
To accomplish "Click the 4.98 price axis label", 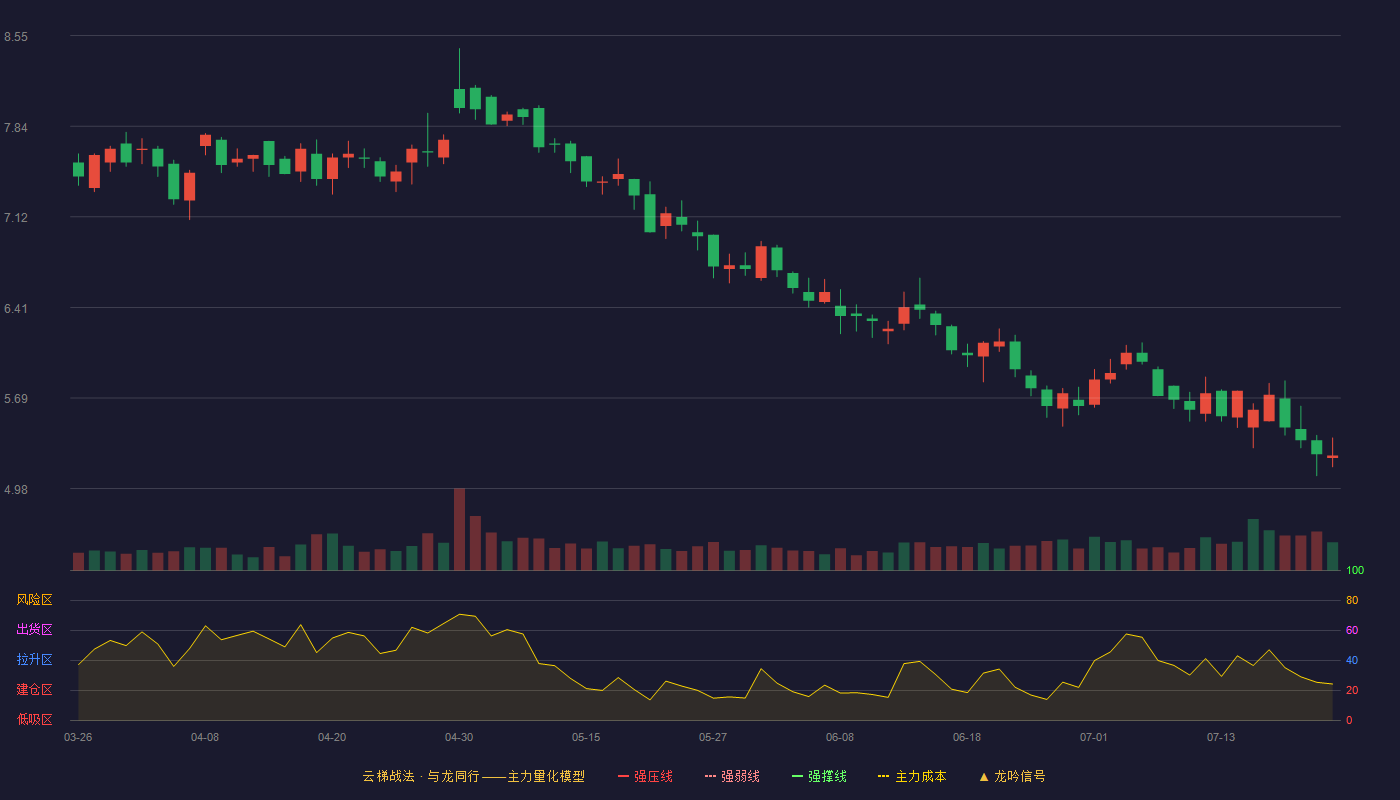I will (x=16, y=490).
